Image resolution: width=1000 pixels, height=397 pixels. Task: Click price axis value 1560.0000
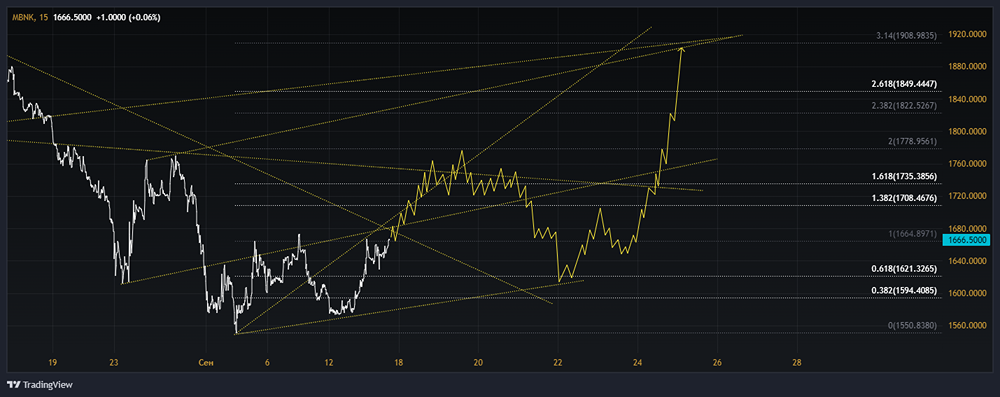967,326
